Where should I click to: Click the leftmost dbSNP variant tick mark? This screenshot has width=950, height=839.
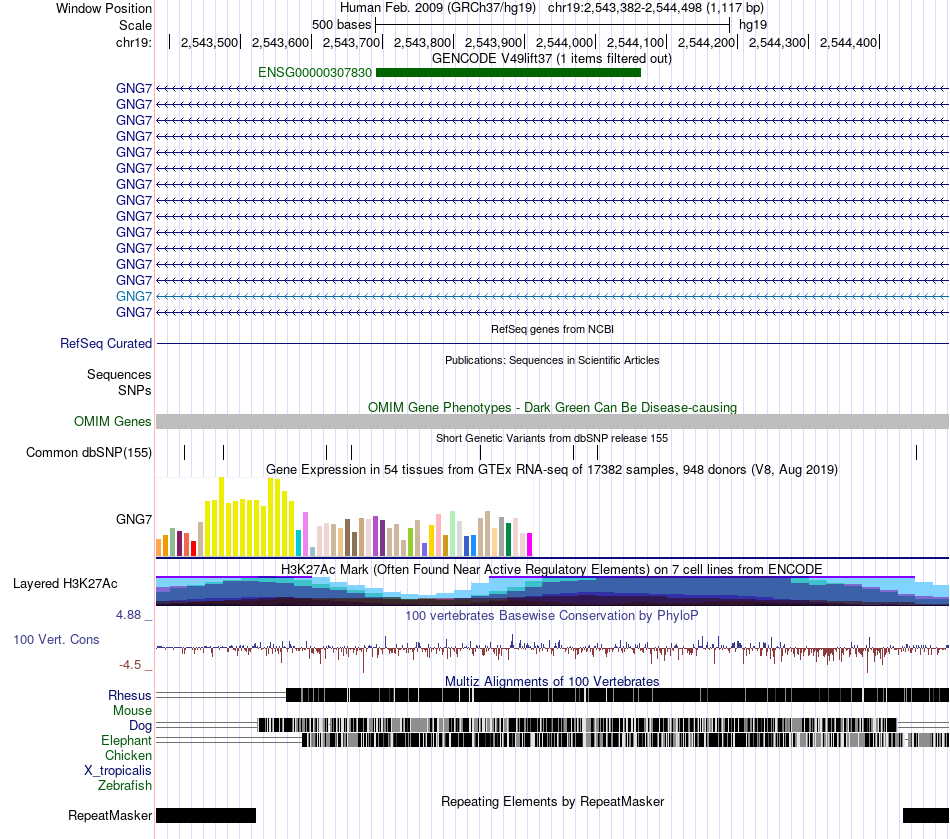tap(185, 453)
